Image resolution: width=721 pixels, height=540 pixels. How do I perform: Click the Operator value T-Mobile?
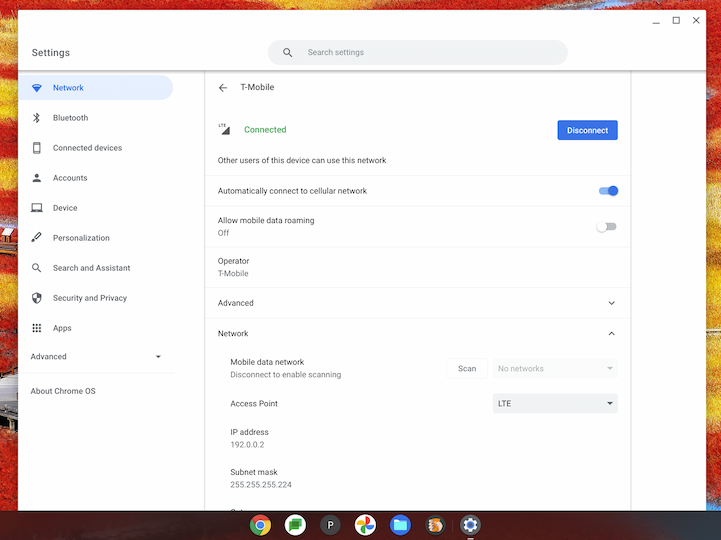[x=233, y=274]
